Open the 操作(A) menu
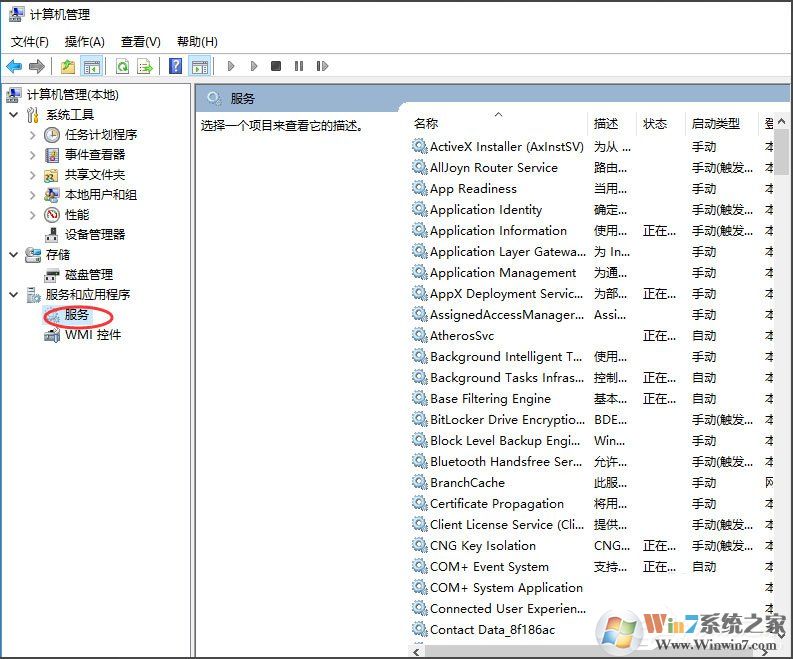793x659 pixels. 84,41
